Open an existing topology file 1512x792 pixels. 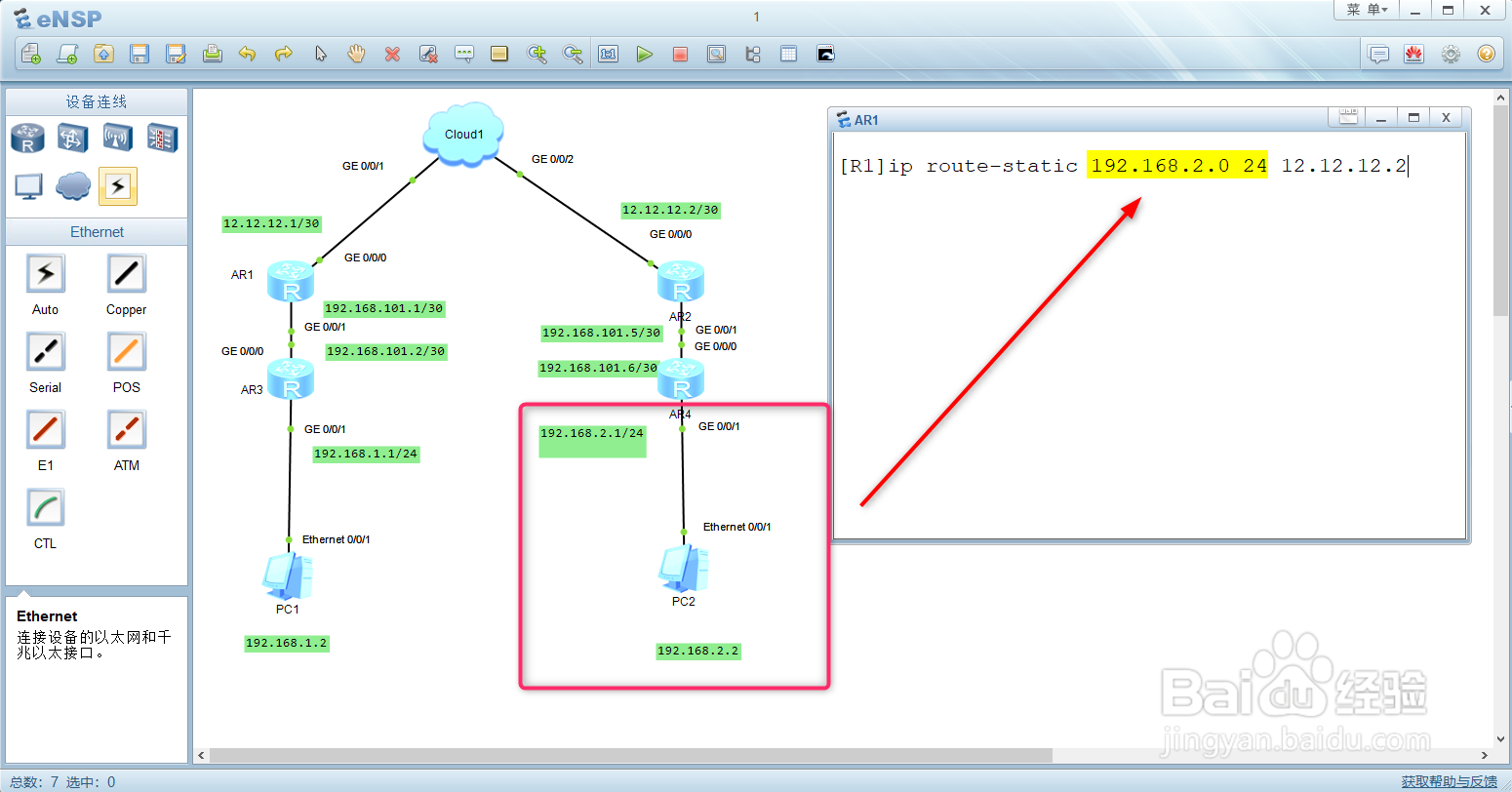pos(103,54)
